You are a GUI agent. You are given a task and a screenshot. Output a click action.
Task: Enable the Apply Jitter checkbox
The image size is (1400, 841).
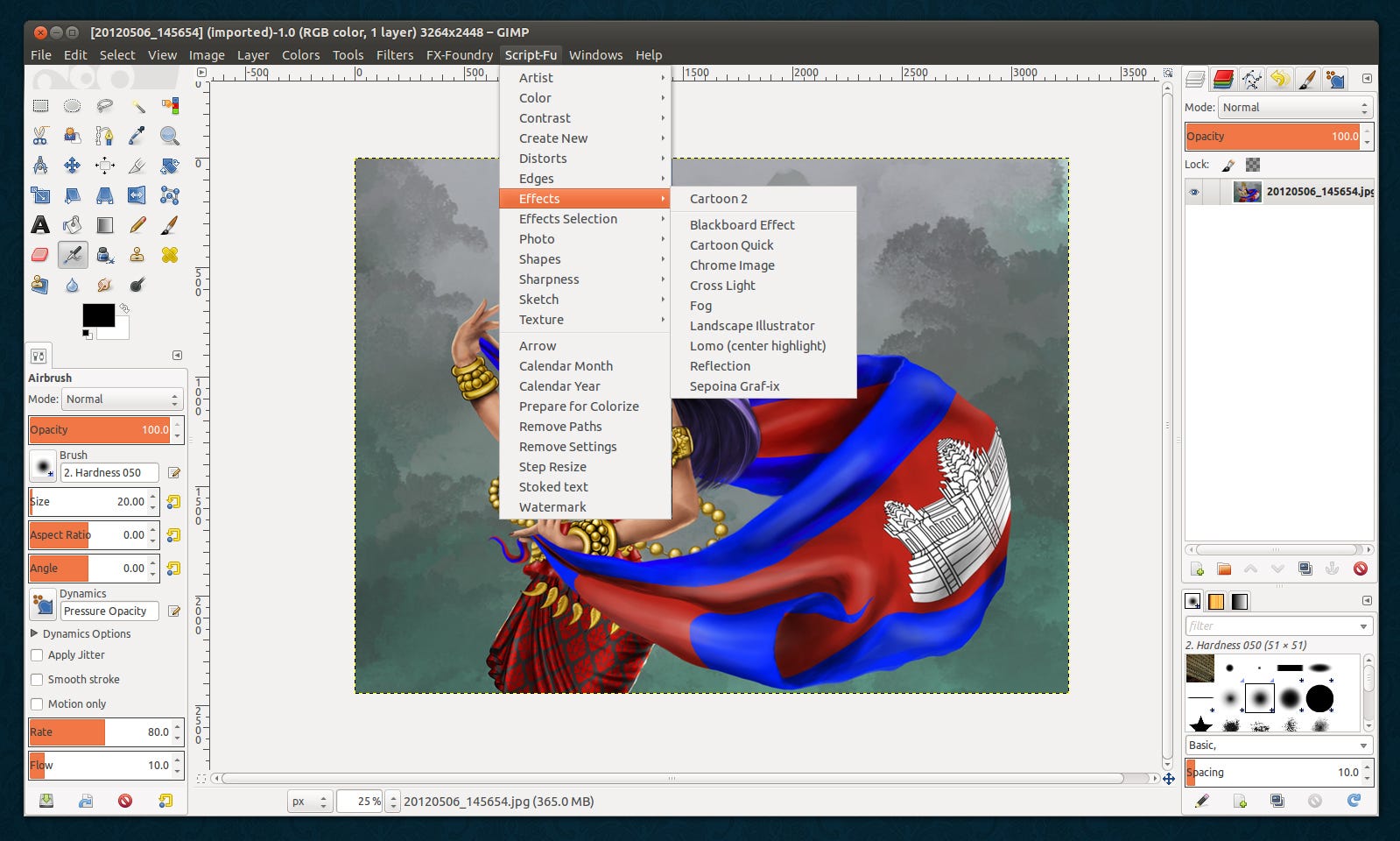[x=37, y=654]
